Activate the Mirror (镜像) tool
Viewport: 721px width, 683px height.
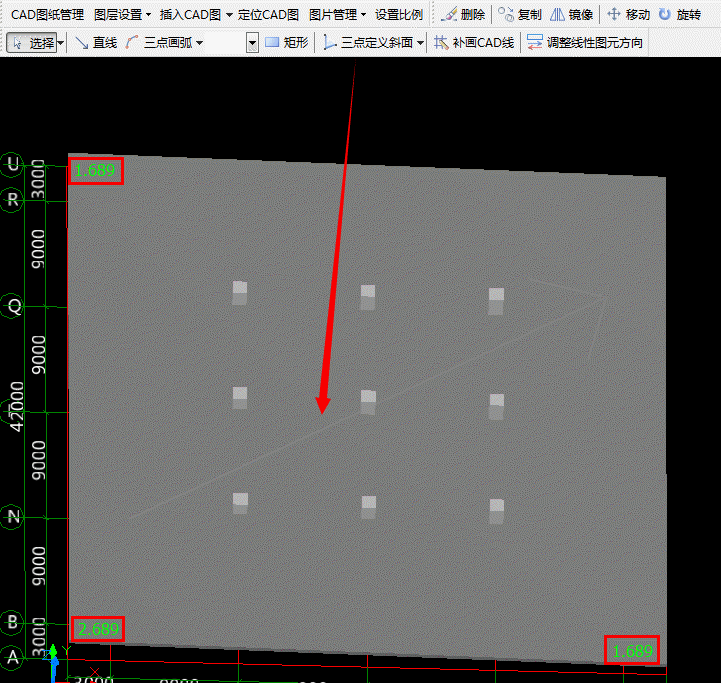point(573,15)
